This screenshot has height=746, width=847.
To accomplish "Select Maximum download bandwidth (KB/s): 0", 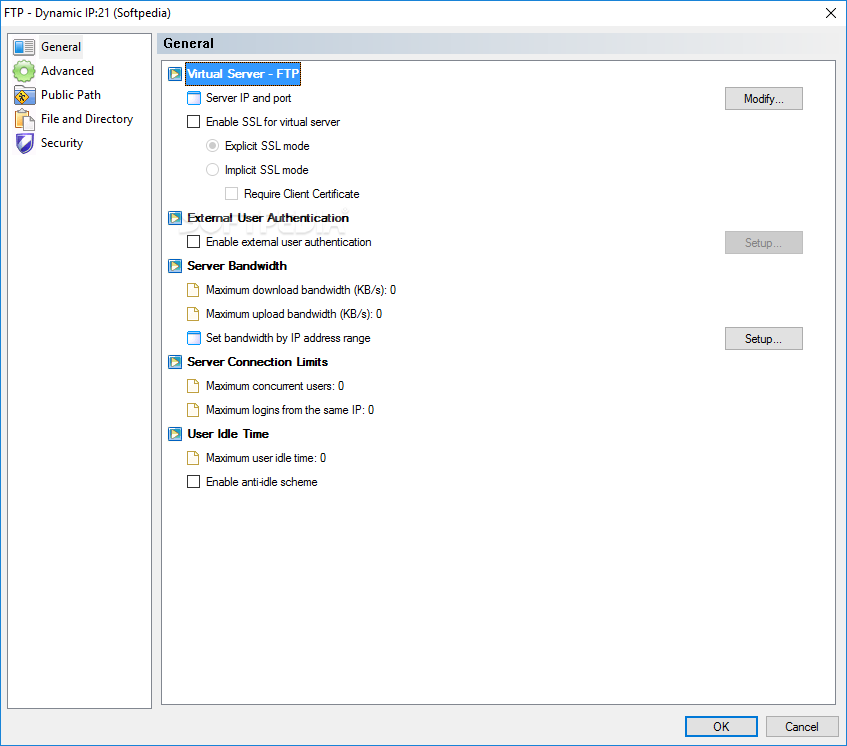I will (301, 290).
